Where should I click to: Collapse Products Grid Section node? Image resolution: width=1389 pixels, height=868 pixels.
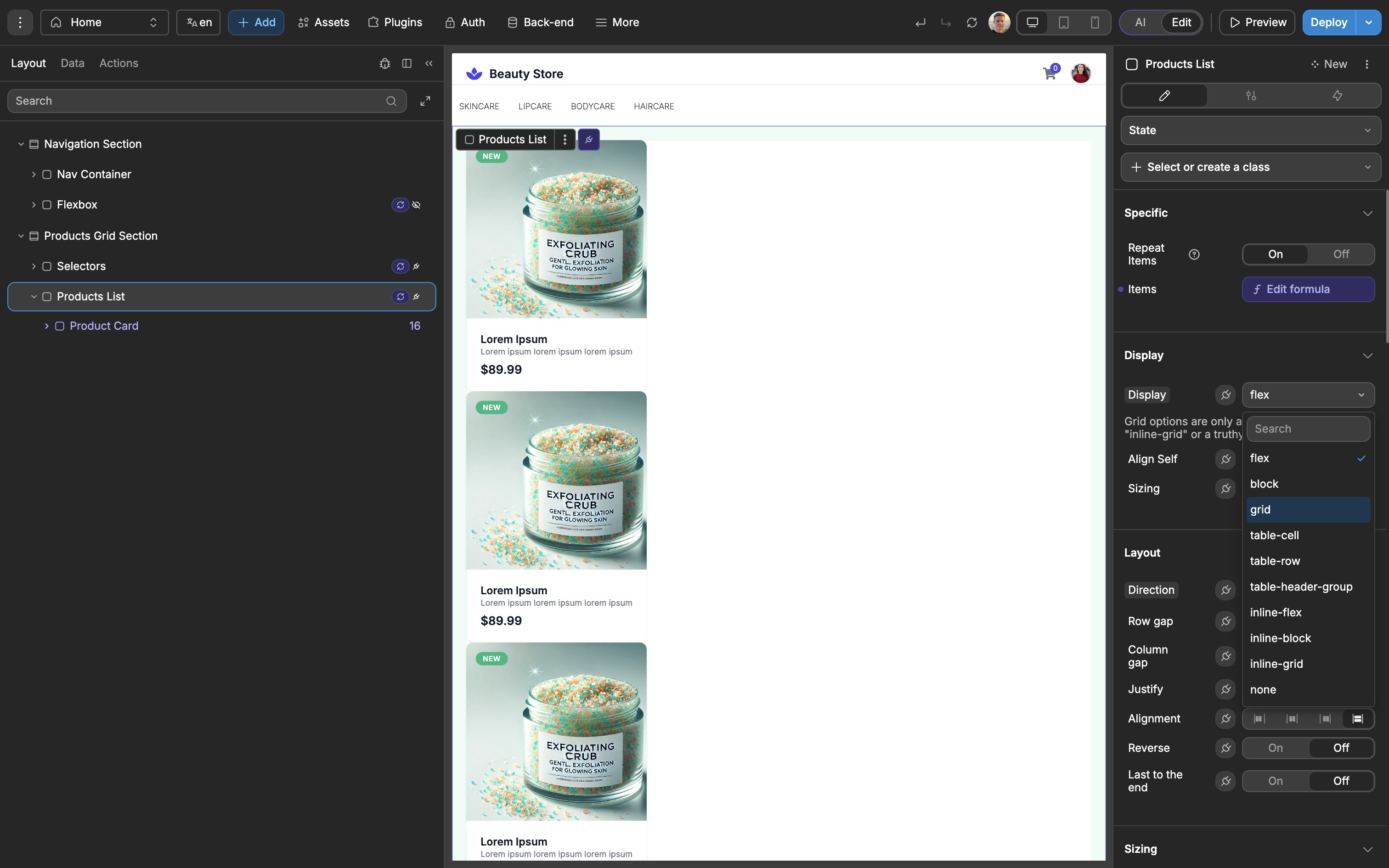coord(21,236)
